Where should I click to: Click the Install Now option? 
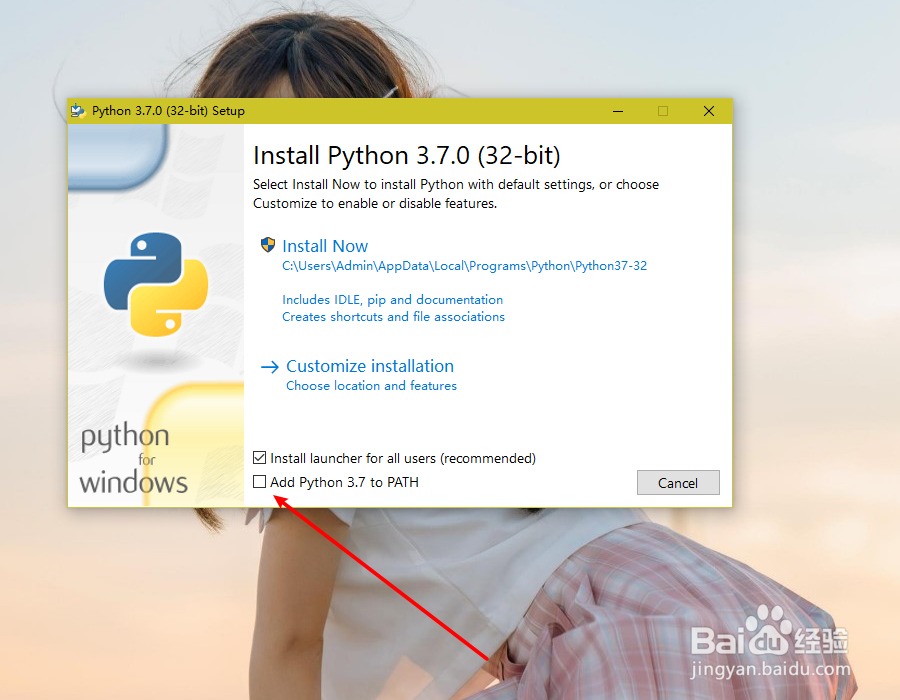coord(325,246)
